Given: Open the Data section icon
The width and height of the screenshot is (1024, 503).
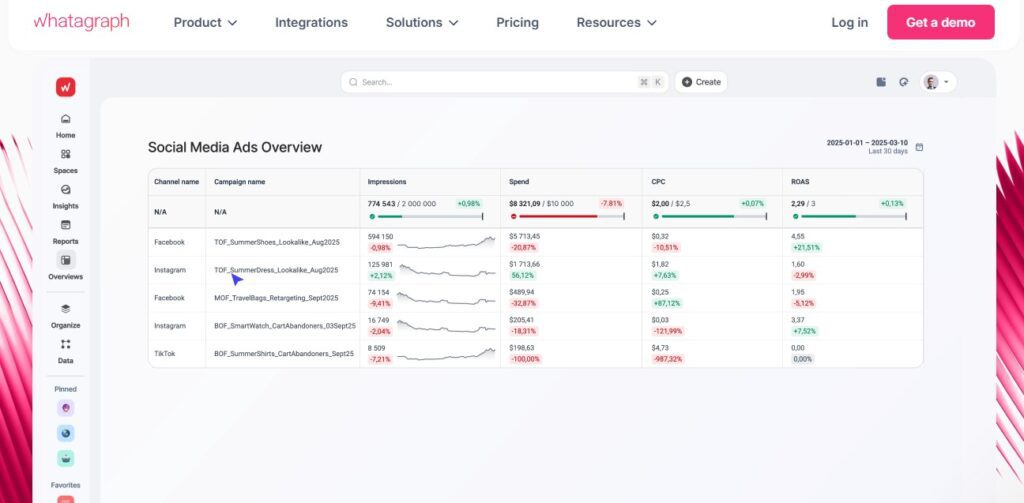Looking at the screenshot, I should pyautogui.click(x=65, y=345).
